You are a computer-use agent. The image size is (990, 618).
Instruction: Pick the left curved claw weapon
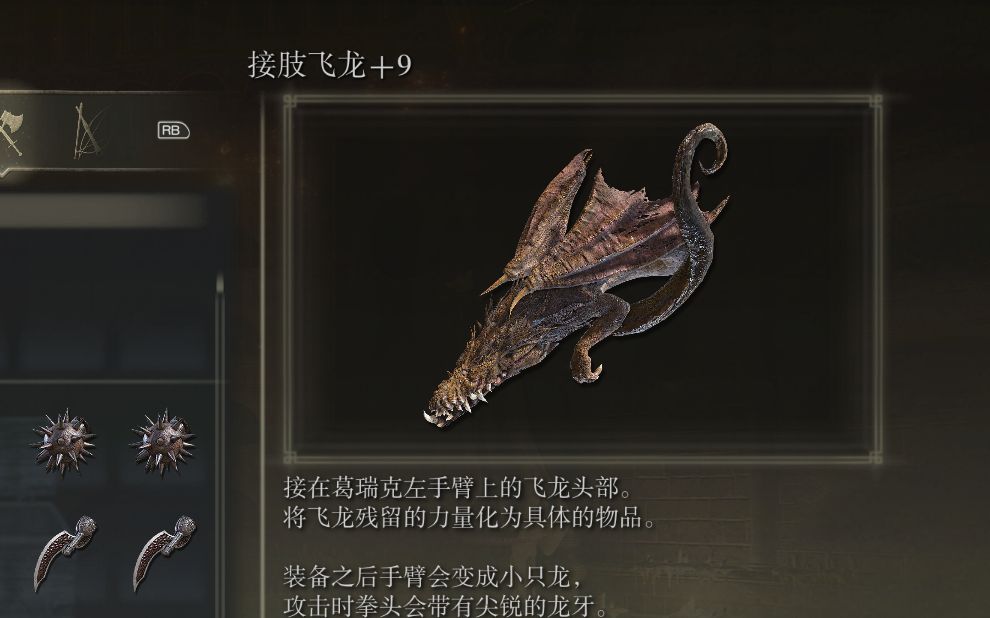(64, 552)
